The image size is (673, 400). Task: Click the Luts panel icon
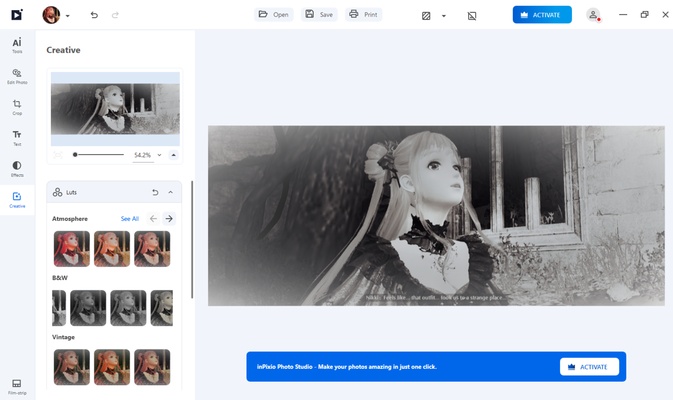[57, 192]
